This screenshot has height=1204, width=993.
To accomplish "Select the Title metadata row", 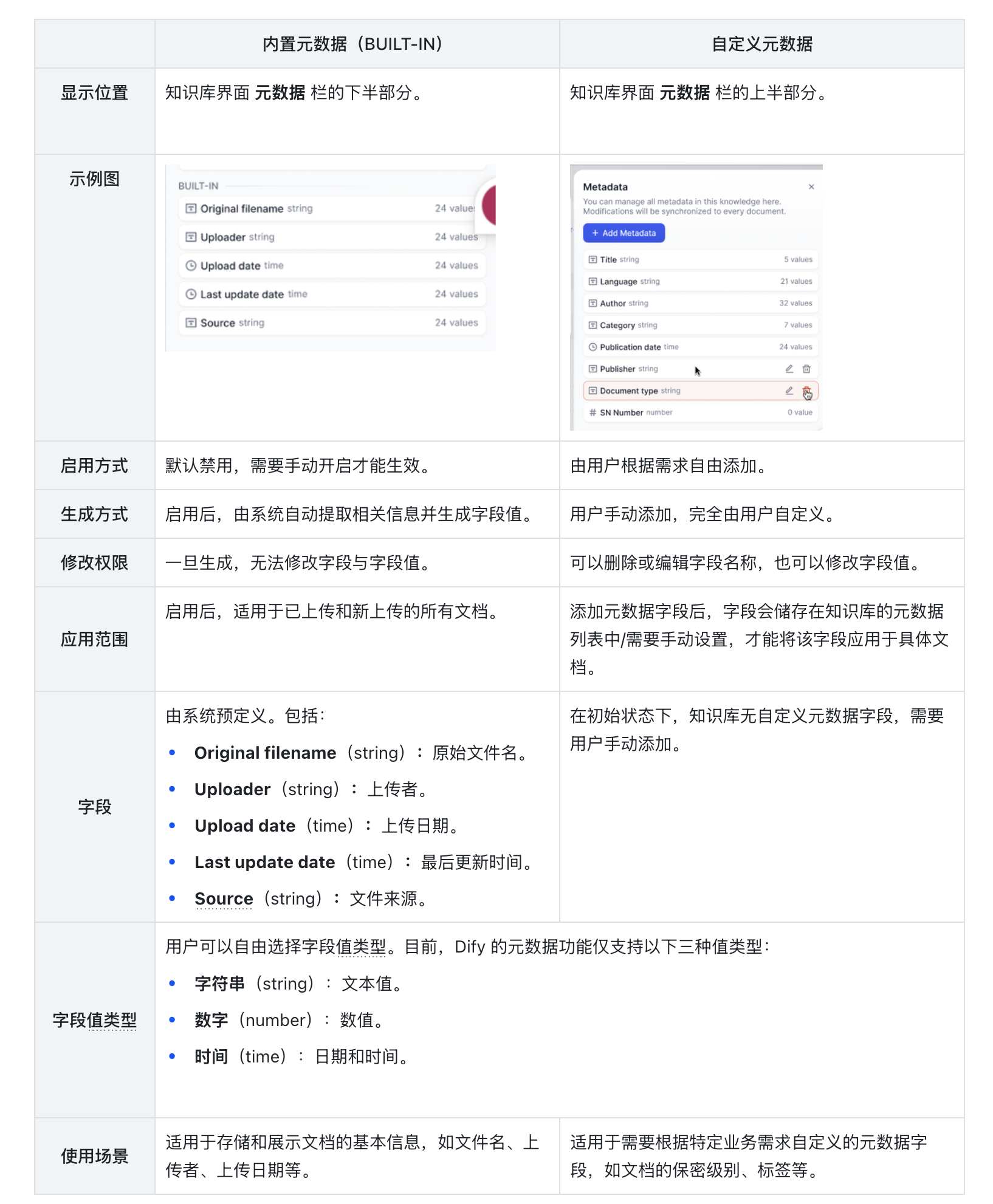I will (699, 259).
